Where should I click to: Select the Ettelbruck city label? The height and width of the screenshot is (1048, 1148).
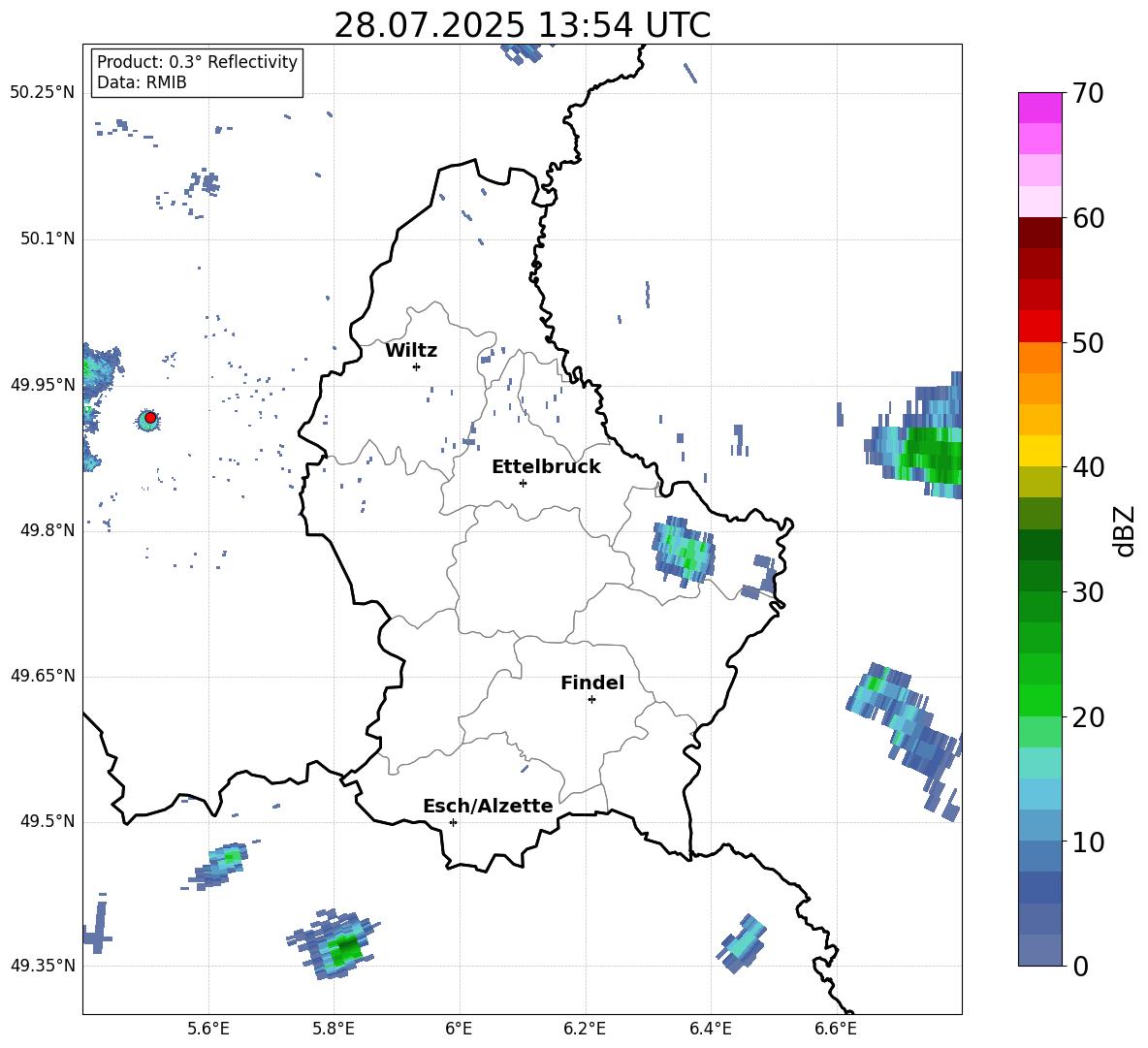(546, 467)
